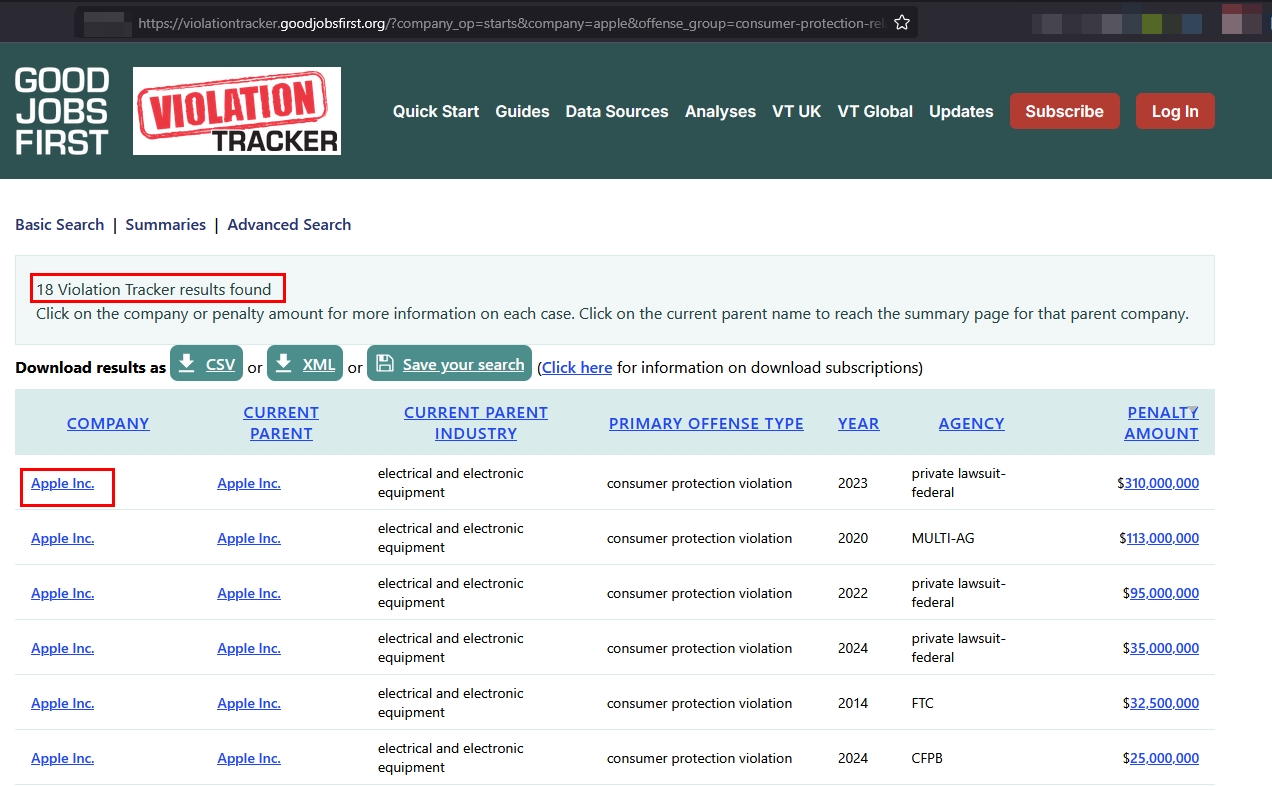Open the $95,000,000 penalty details
The height and width of the screenshot is (786, 1272).
[x=1164, y=593]
